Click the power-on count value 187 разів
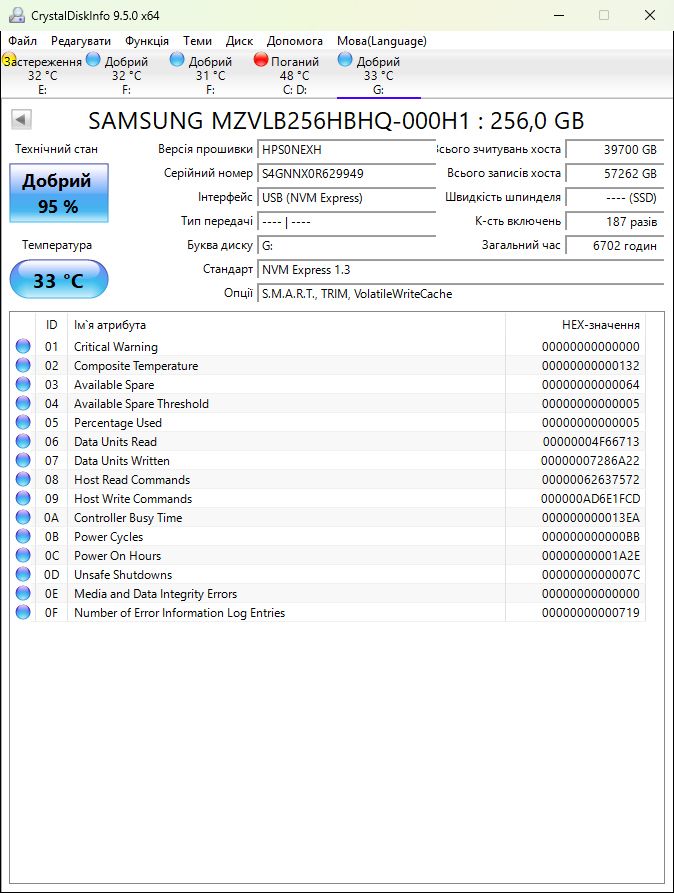This screenshot has width=674, height=893. click(615, 222)
